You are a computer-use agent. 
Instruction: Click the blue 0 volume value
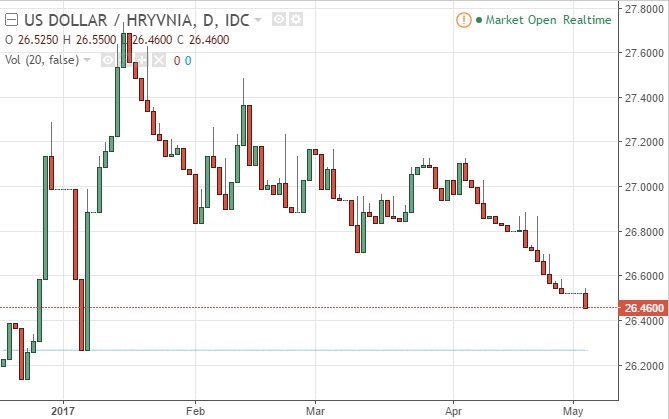(x=188, y=61)
